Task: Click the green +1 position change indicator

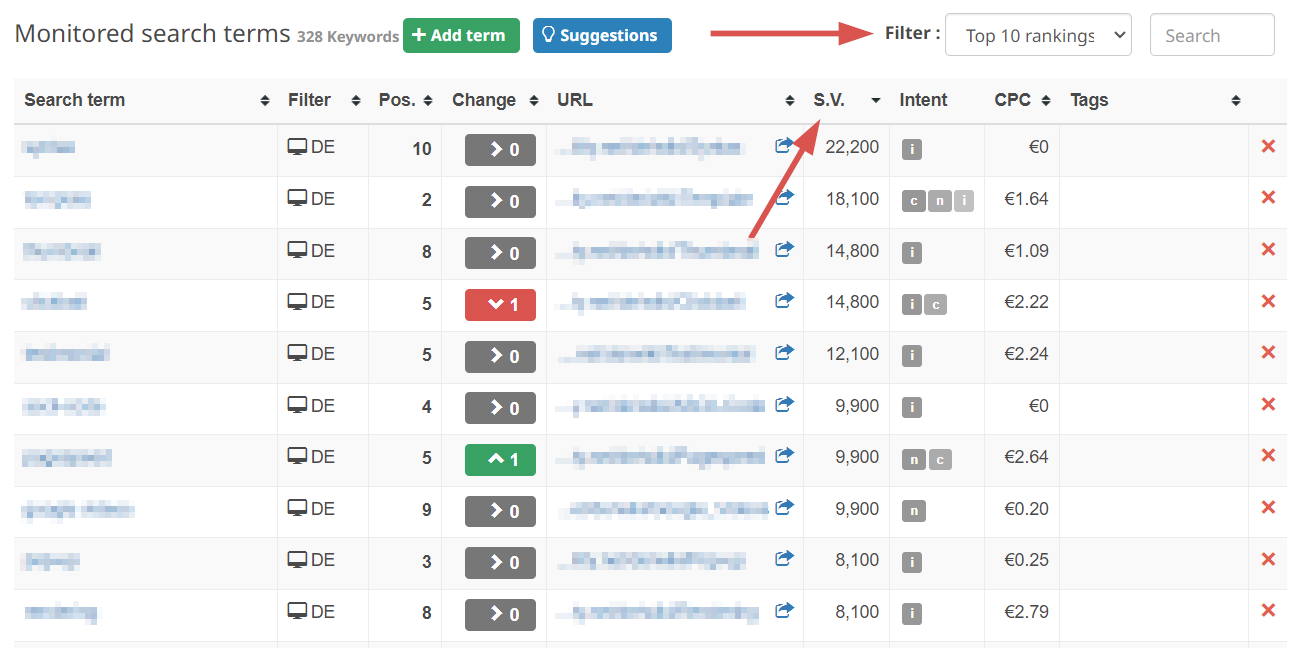Action: (500, 459)
